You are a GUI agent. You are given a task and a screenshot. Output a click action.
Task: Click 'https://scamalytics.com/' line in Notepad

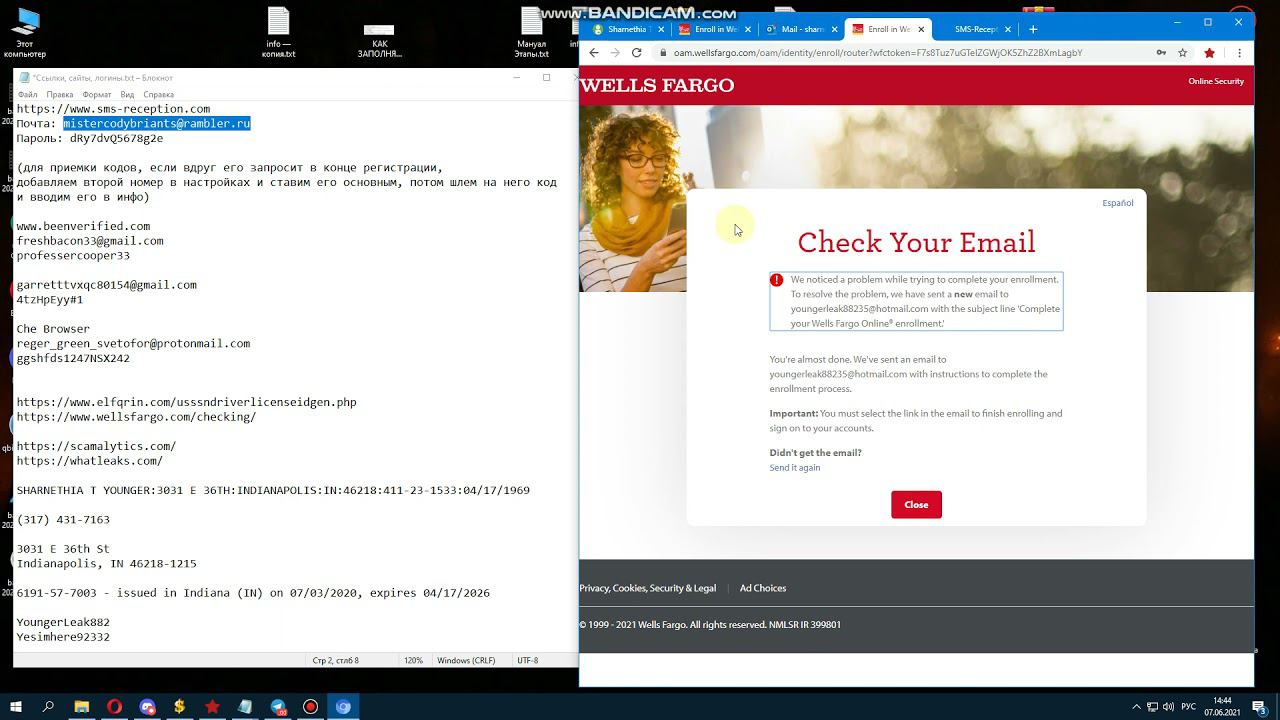coord(96,446)
